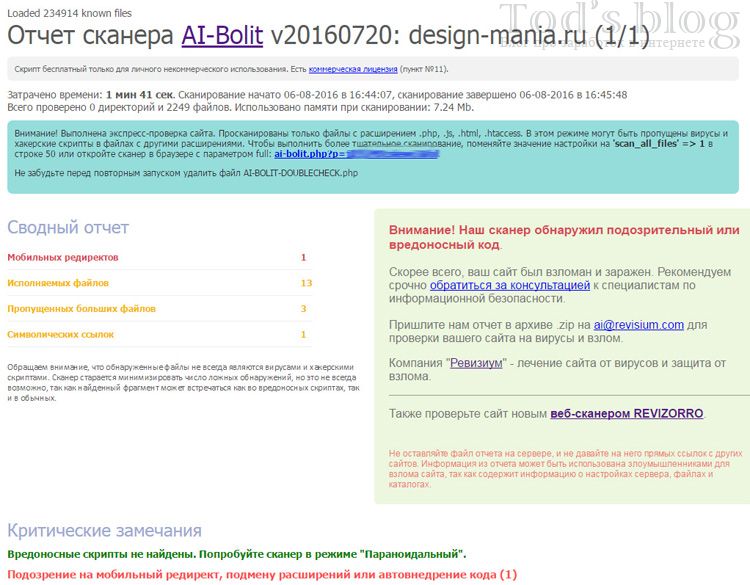Open the AI-Bolit link in the title
750x585 pixels.
tap(222, 37)
